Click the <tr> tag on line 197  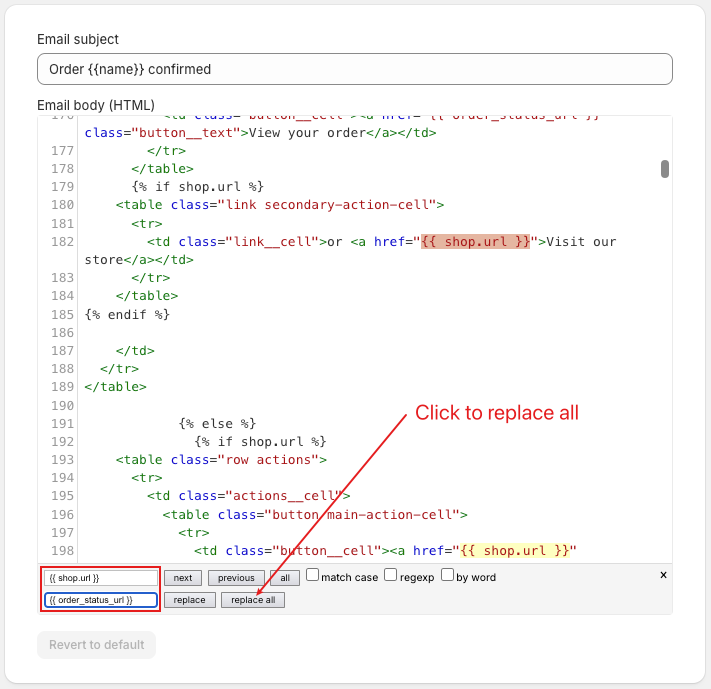(194, 533)
